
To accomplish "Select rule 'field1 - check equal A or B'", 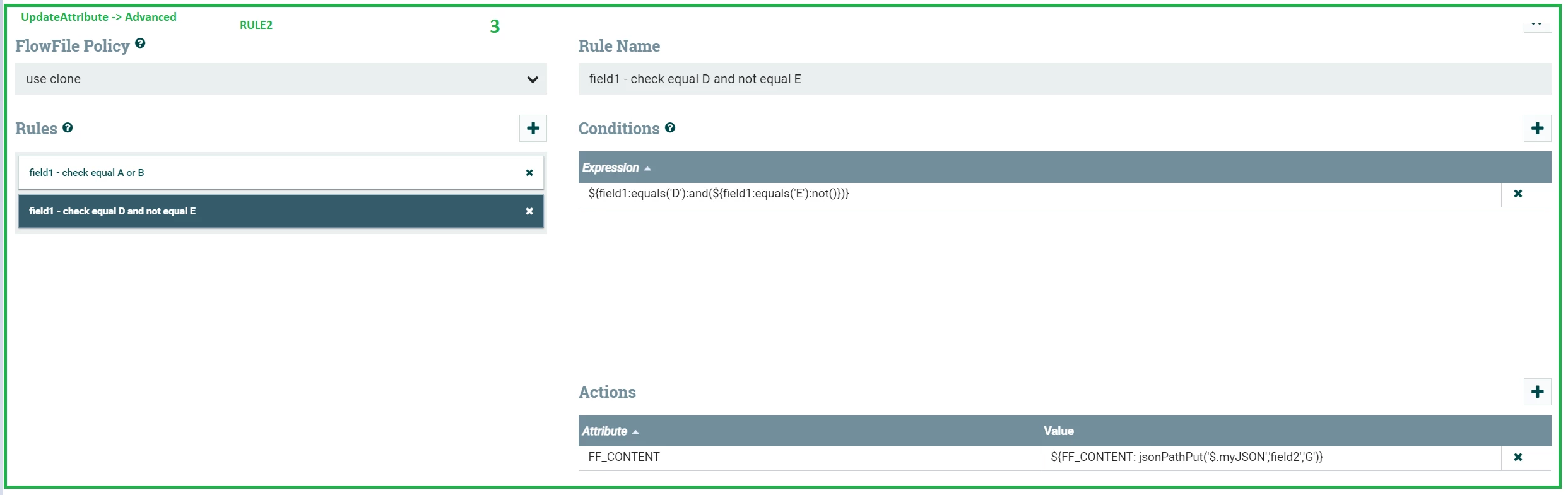I will tap(281, 173).
